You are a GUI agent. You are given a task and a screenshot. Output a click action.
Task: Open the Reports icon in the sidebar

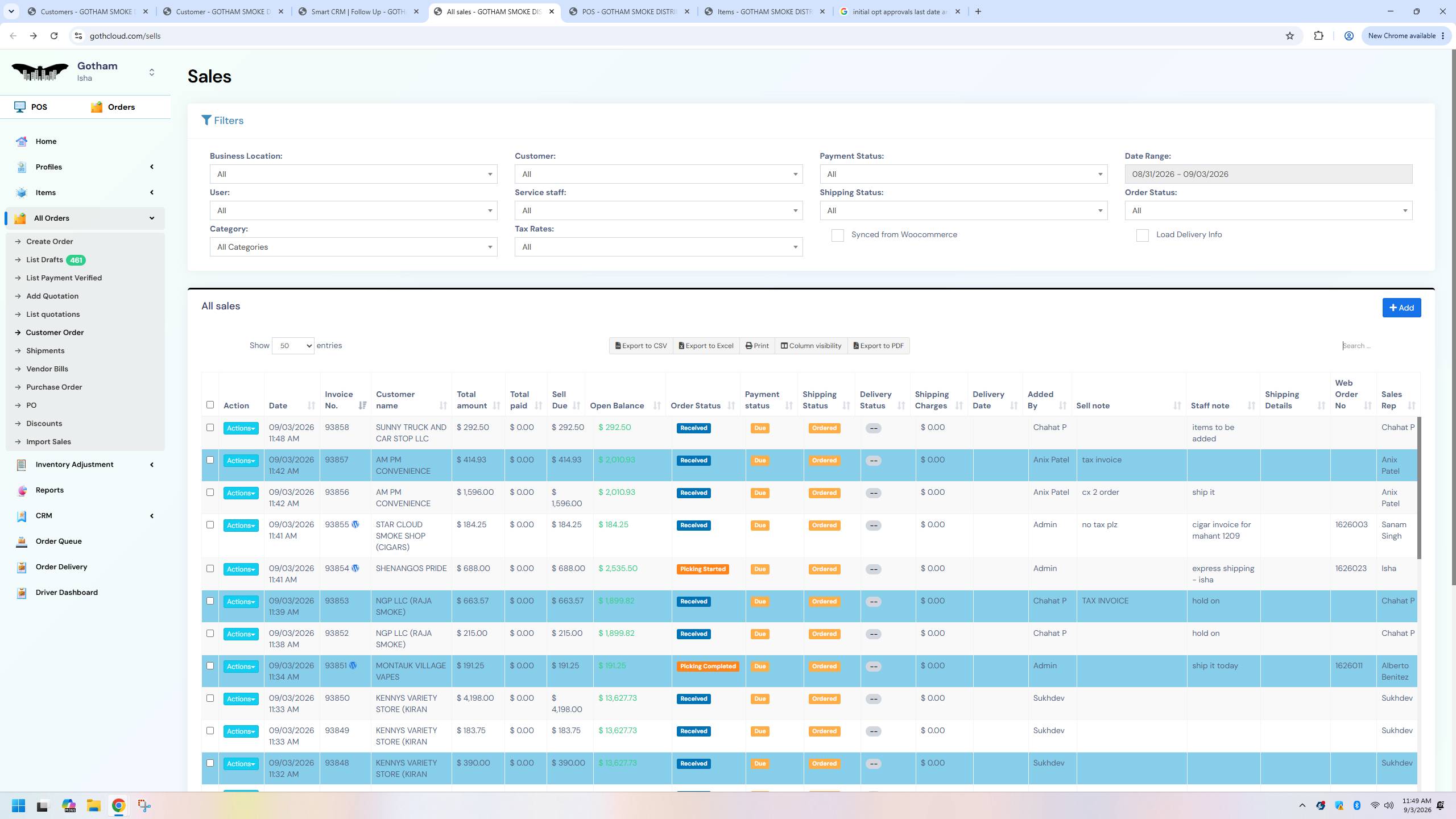point(22,490)
